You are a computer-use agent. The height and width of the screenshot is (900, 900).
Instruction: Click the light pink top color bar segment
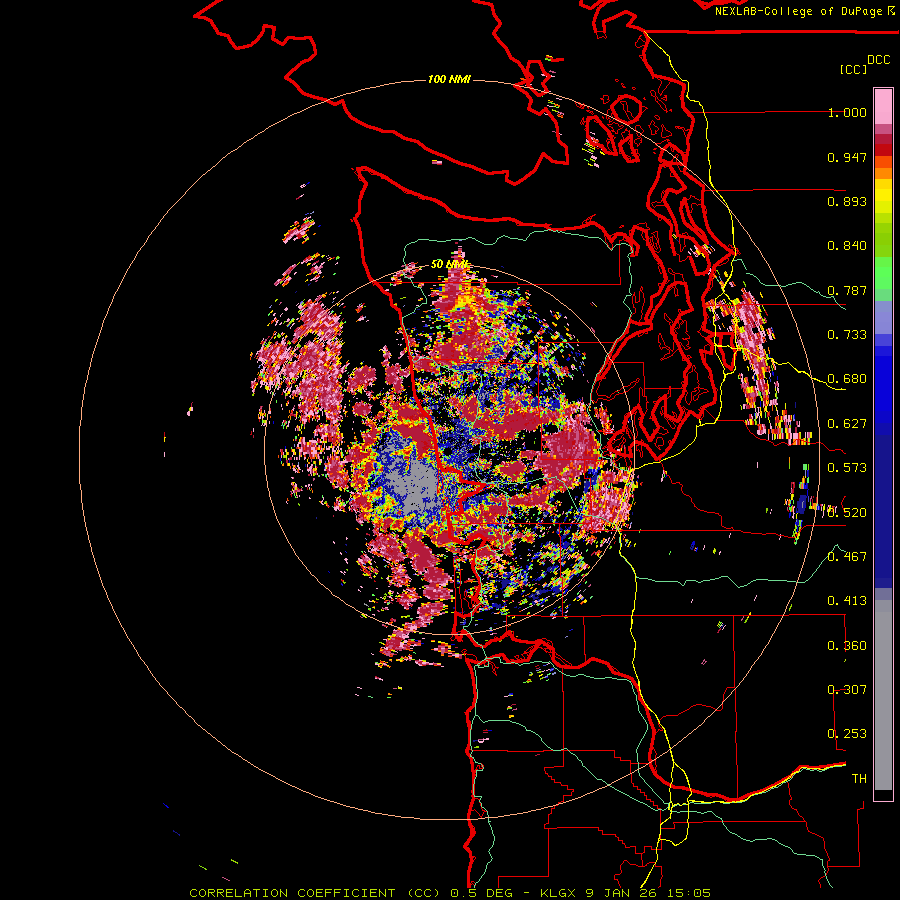(x=883, y=106)
